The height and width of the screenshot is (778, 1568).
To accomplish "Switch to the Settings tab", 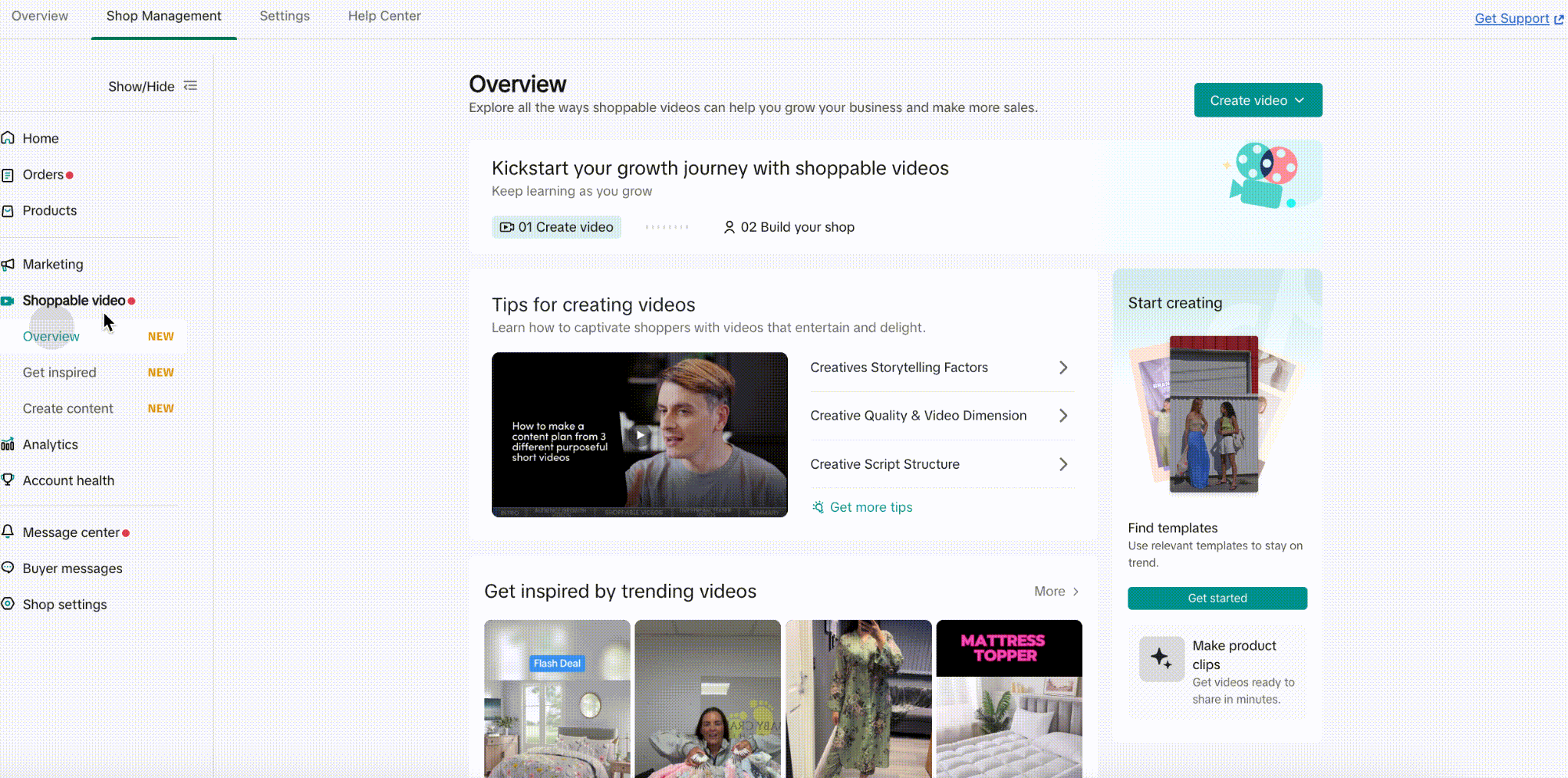I will [285, 16].
